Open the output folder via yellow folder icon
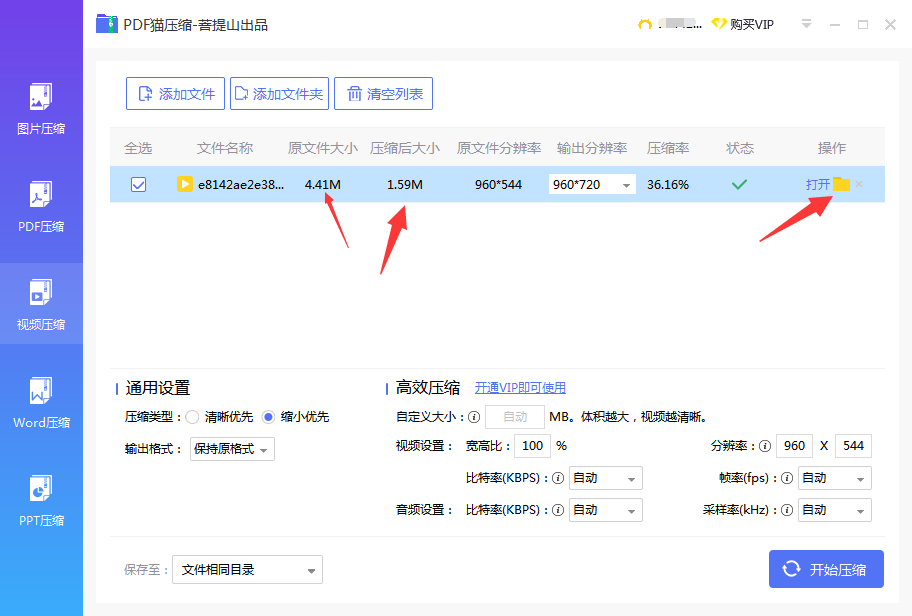The width and height of the screenshot is (912, 616). (841, 184)
